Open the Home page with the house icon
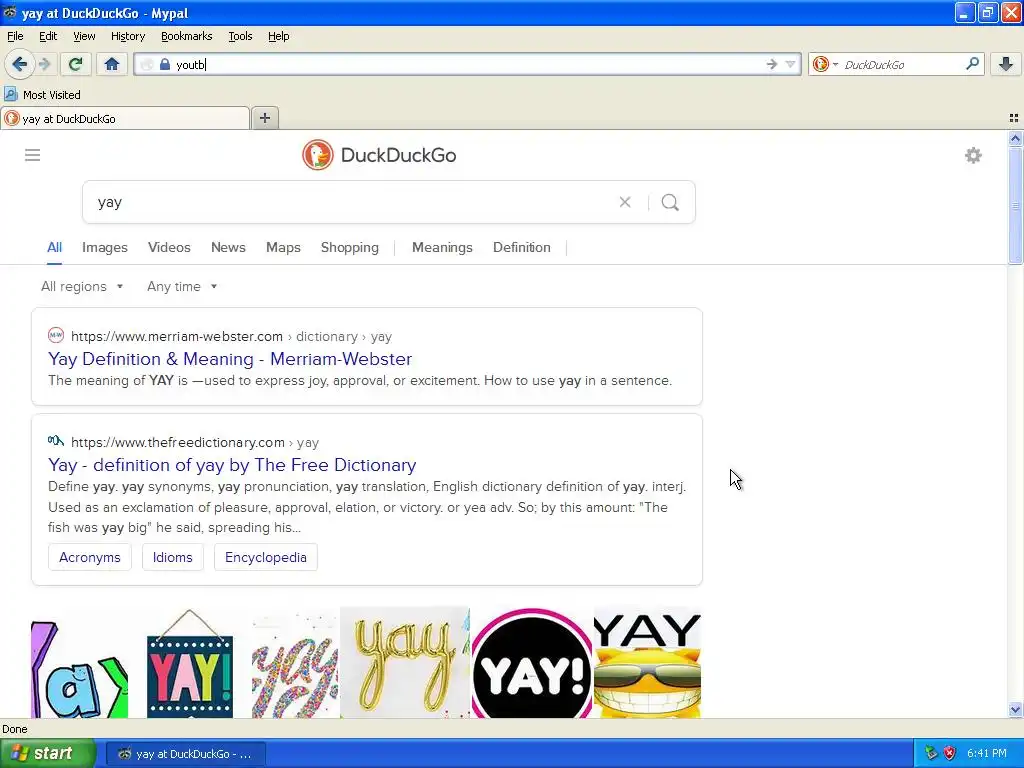 click(x=112, y=64)
